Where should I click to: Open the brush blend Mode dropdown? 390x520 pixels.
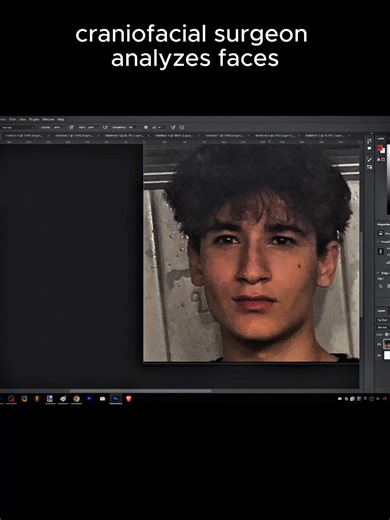coord(18,128)
